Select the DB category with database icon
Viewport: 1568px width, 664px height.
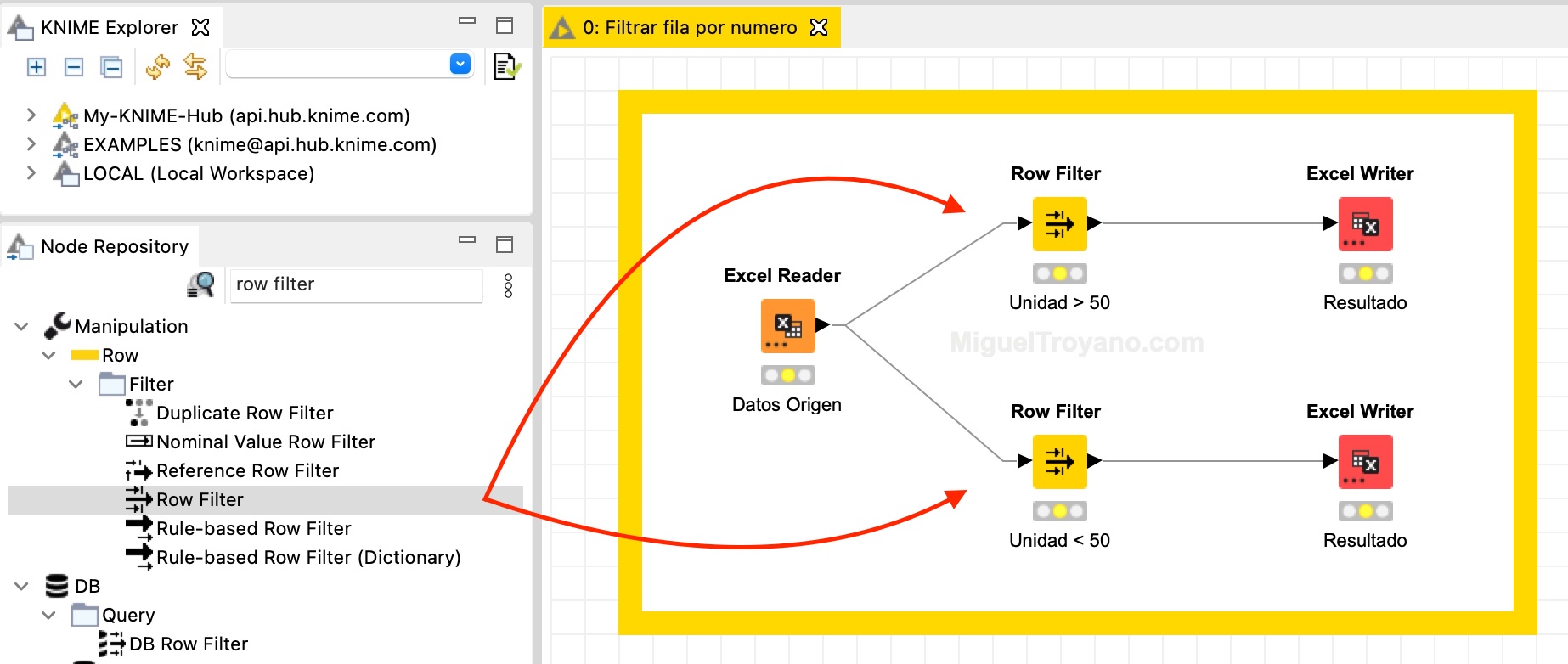click(x=87, y=586)
